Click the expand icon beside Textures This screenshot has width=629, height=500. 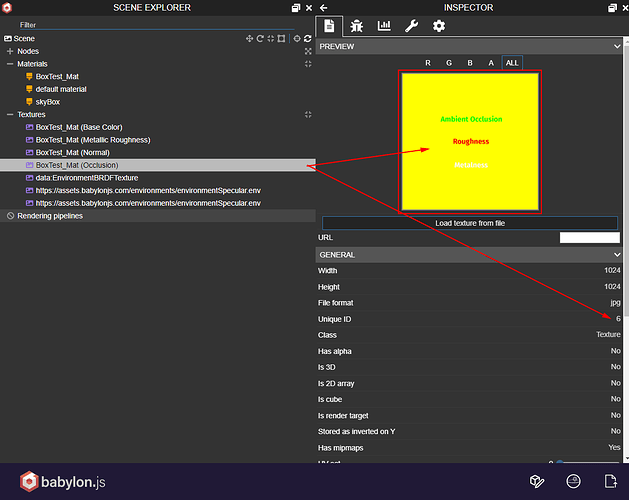[308, 114]
